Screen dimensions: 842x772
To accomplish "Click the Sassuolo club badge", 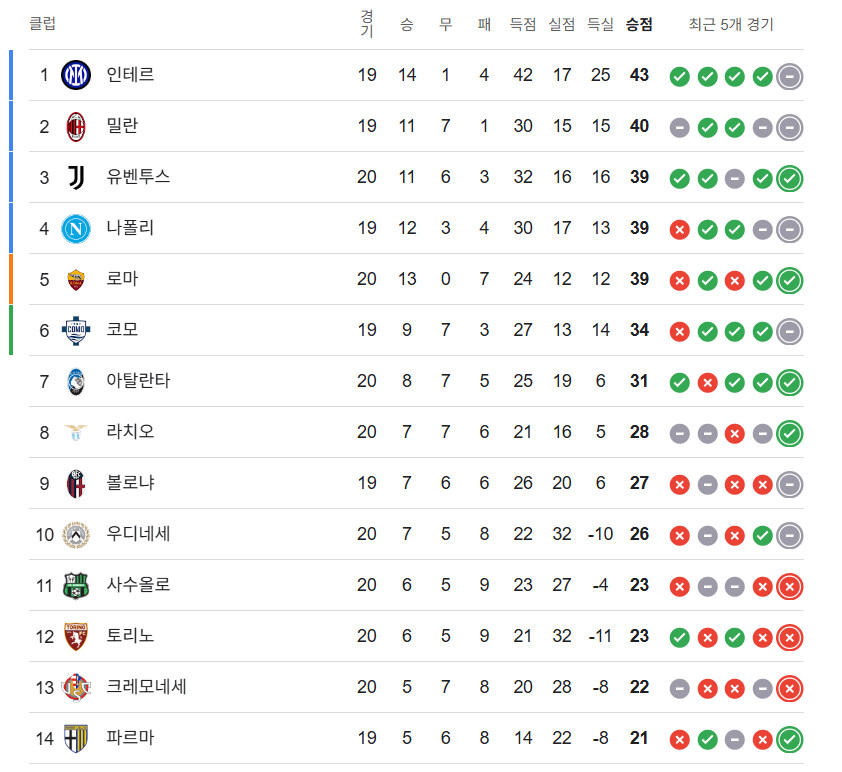I will 76,586.
